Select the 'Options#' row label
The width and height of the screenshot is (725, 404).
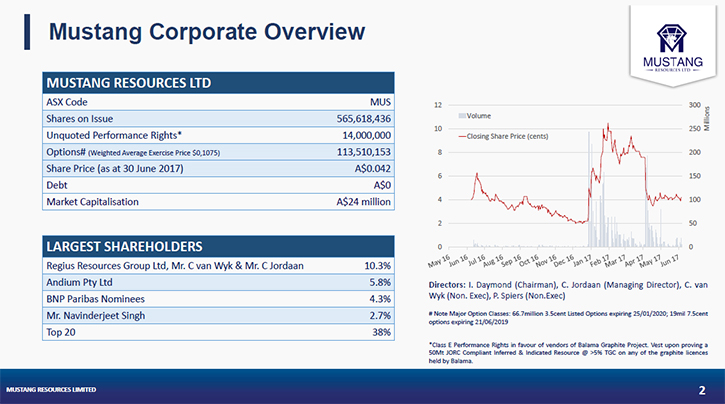(x=66, y=152)
